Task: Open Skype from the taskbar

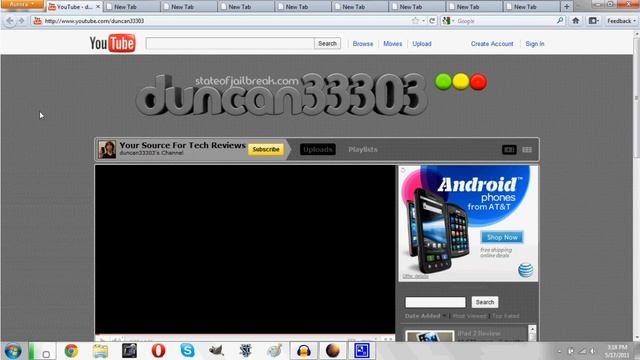Action: coord(187,351)
